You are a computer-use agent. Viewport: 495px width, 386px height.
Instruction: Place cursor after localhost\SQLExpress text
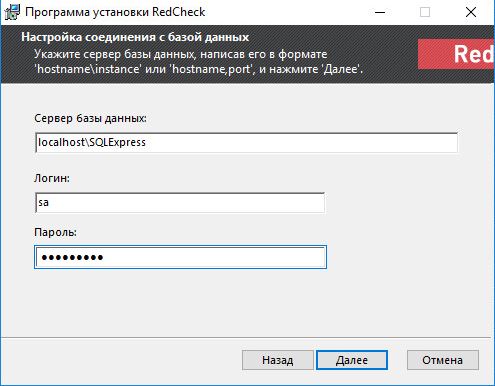pos(147,143)
